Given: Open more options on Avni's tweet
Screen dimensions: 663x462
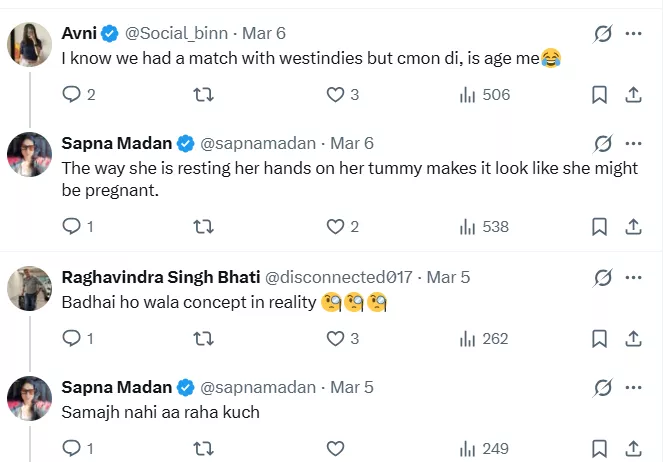Looking at the screenshot, I should 633,34.
